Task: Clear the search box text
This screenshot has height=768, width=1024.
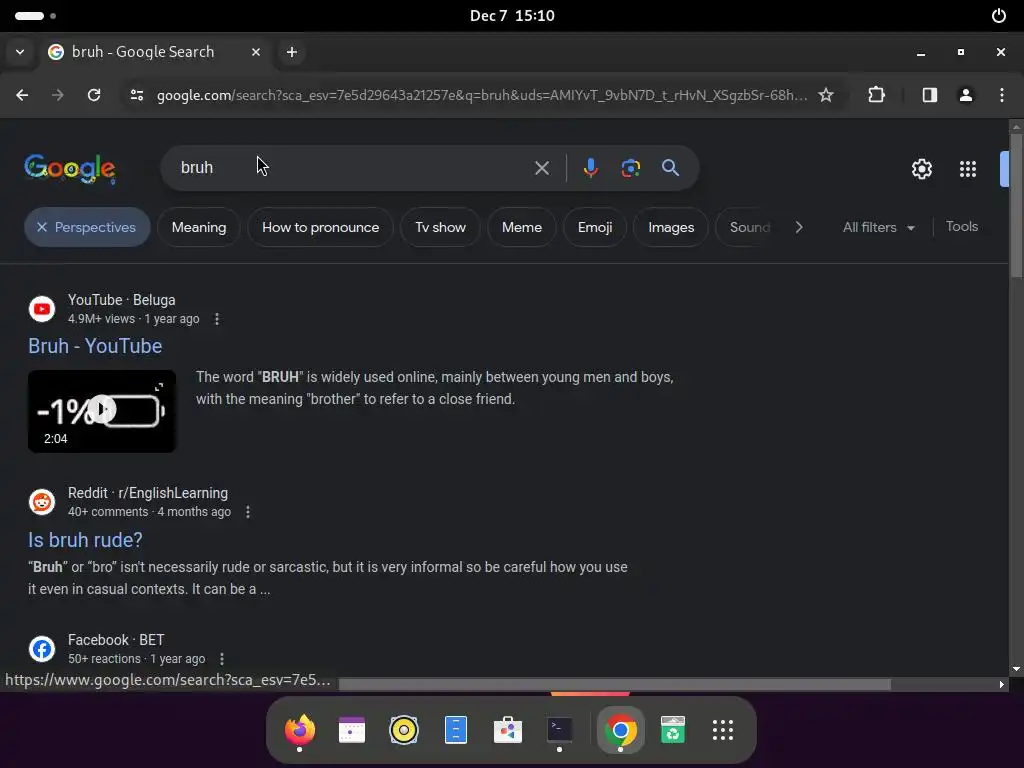Action: coord(542,168)
